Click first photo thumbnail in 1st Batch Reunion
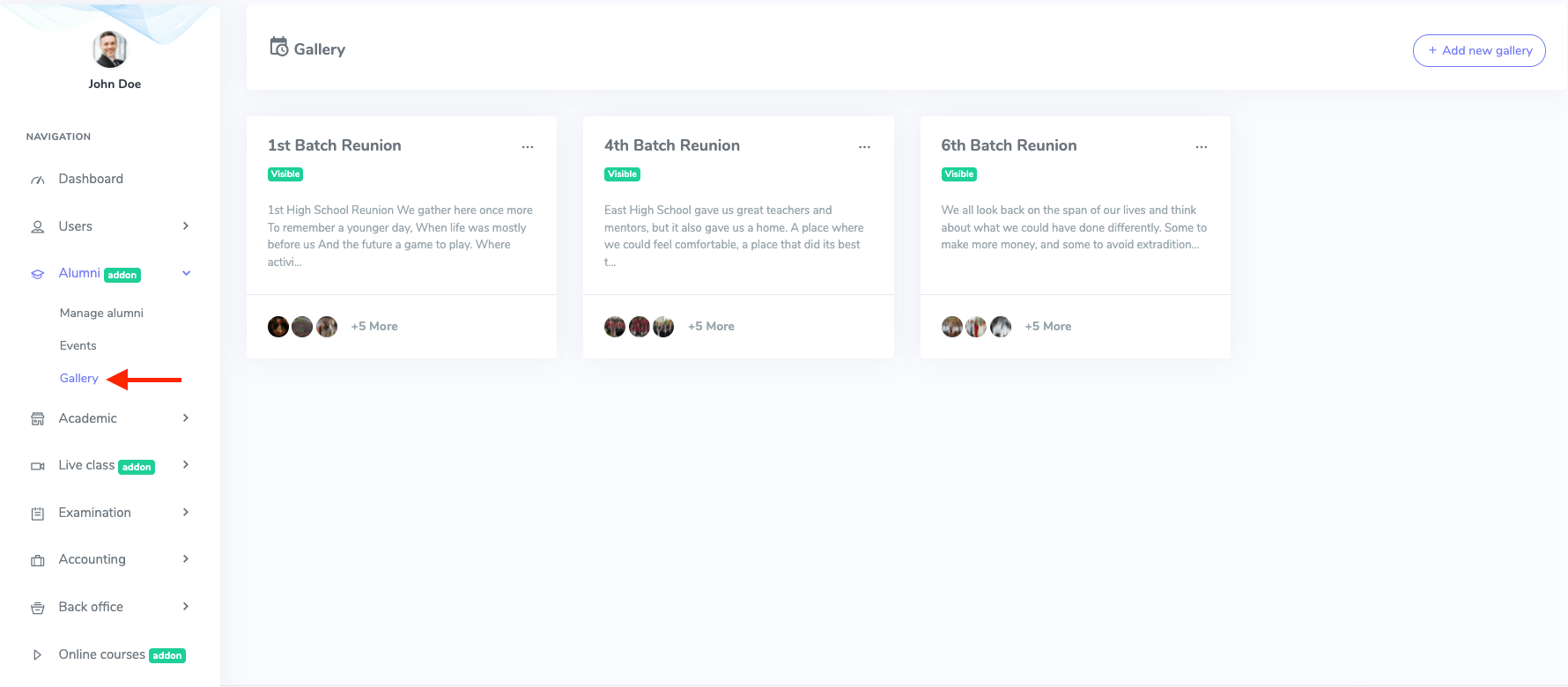The image size is (1568, 687). (x=278, y=327)
